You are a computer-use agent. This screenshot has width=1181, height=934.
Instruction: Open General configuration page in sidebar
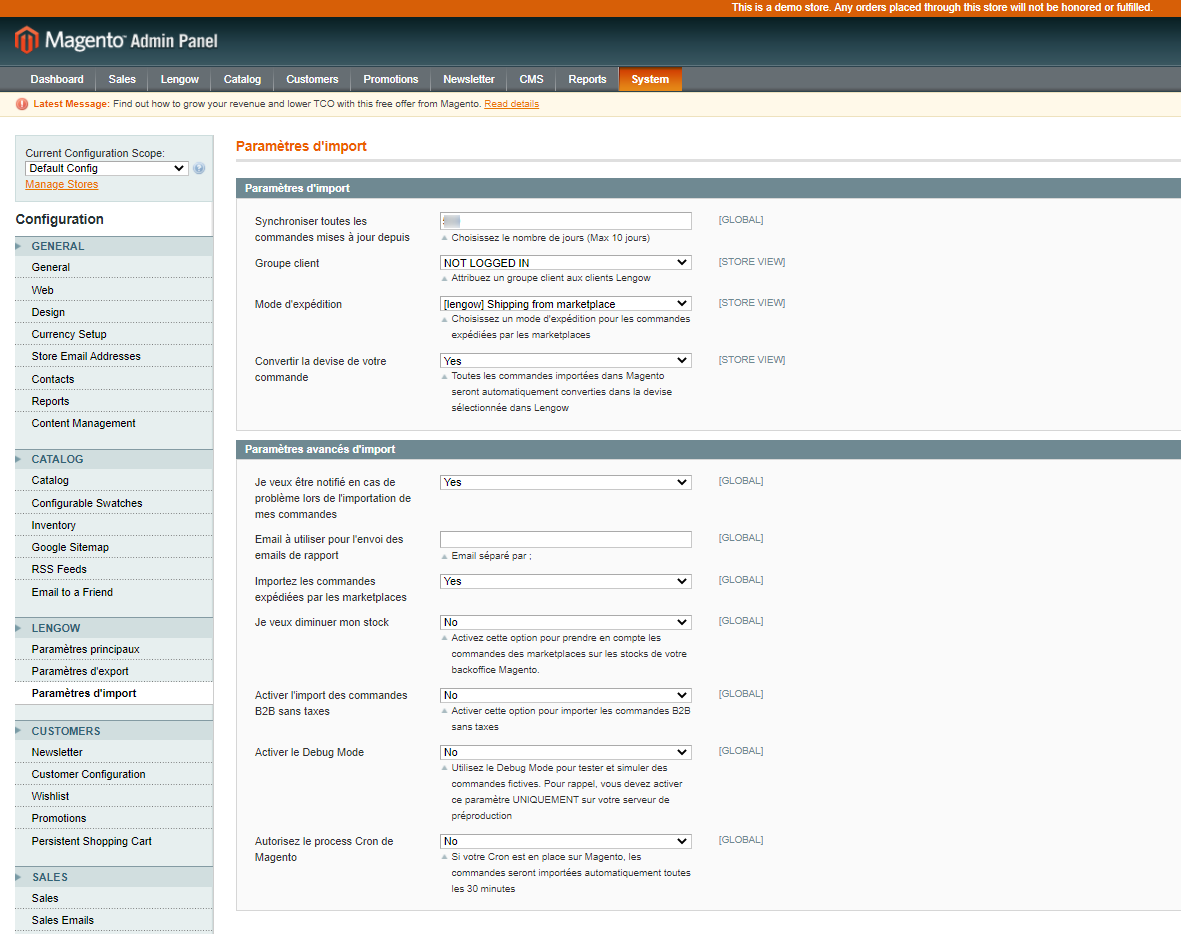click(x=114, y=267)
